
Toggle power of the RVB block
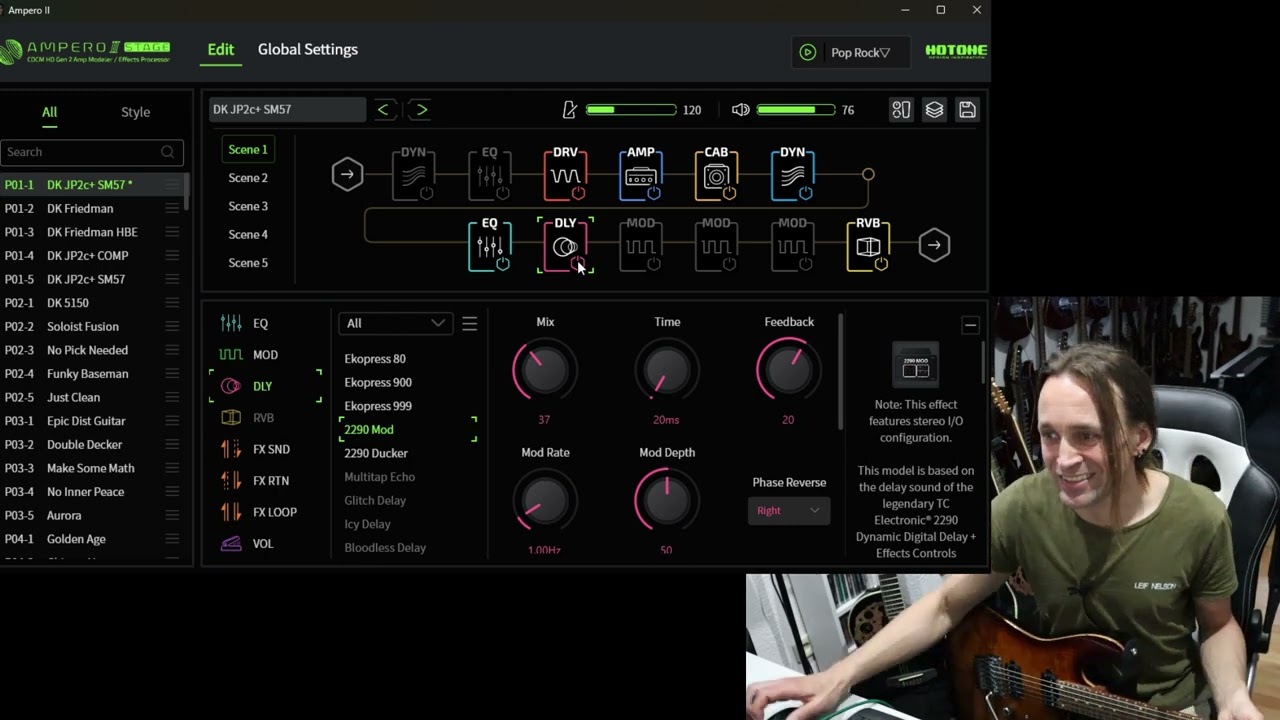click(x=881, y=264)
